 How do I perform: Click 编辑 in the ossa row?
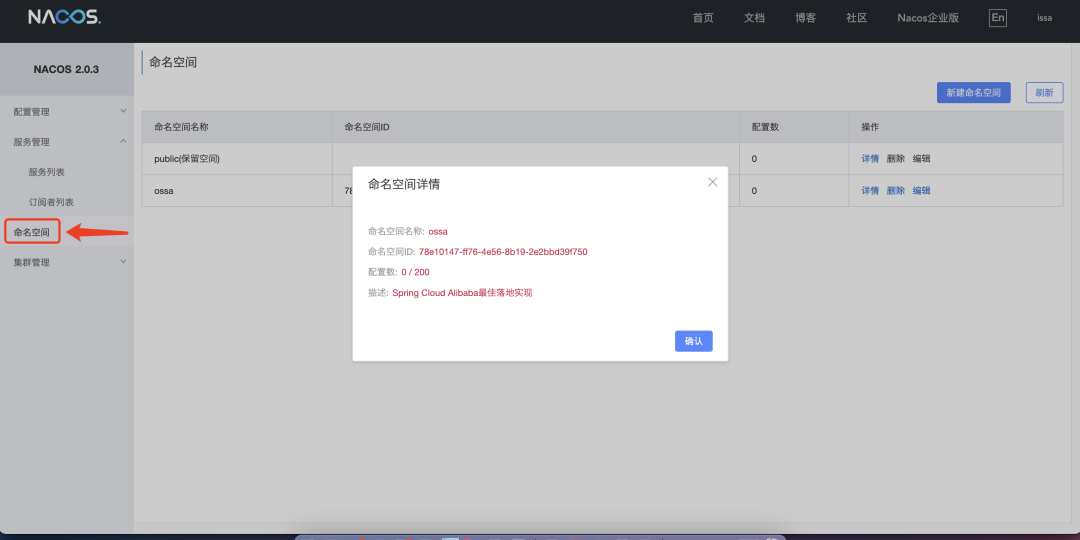pos(922,191)
